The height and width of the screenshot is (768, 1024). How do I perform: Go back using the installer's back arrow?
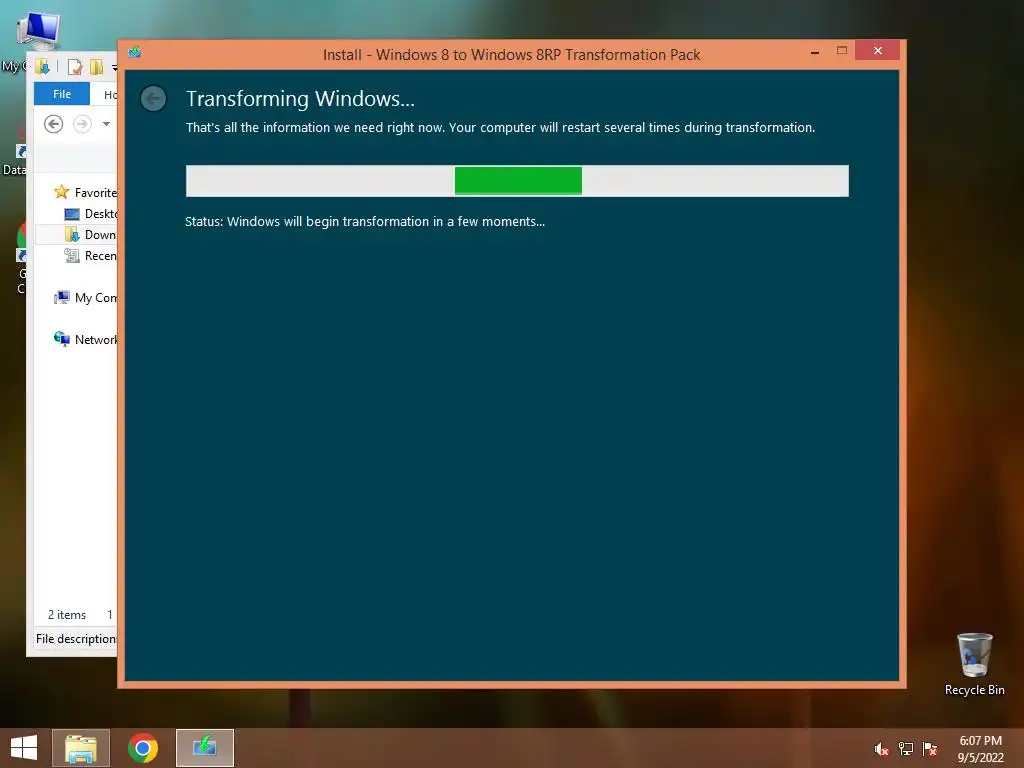coord(153,99)
